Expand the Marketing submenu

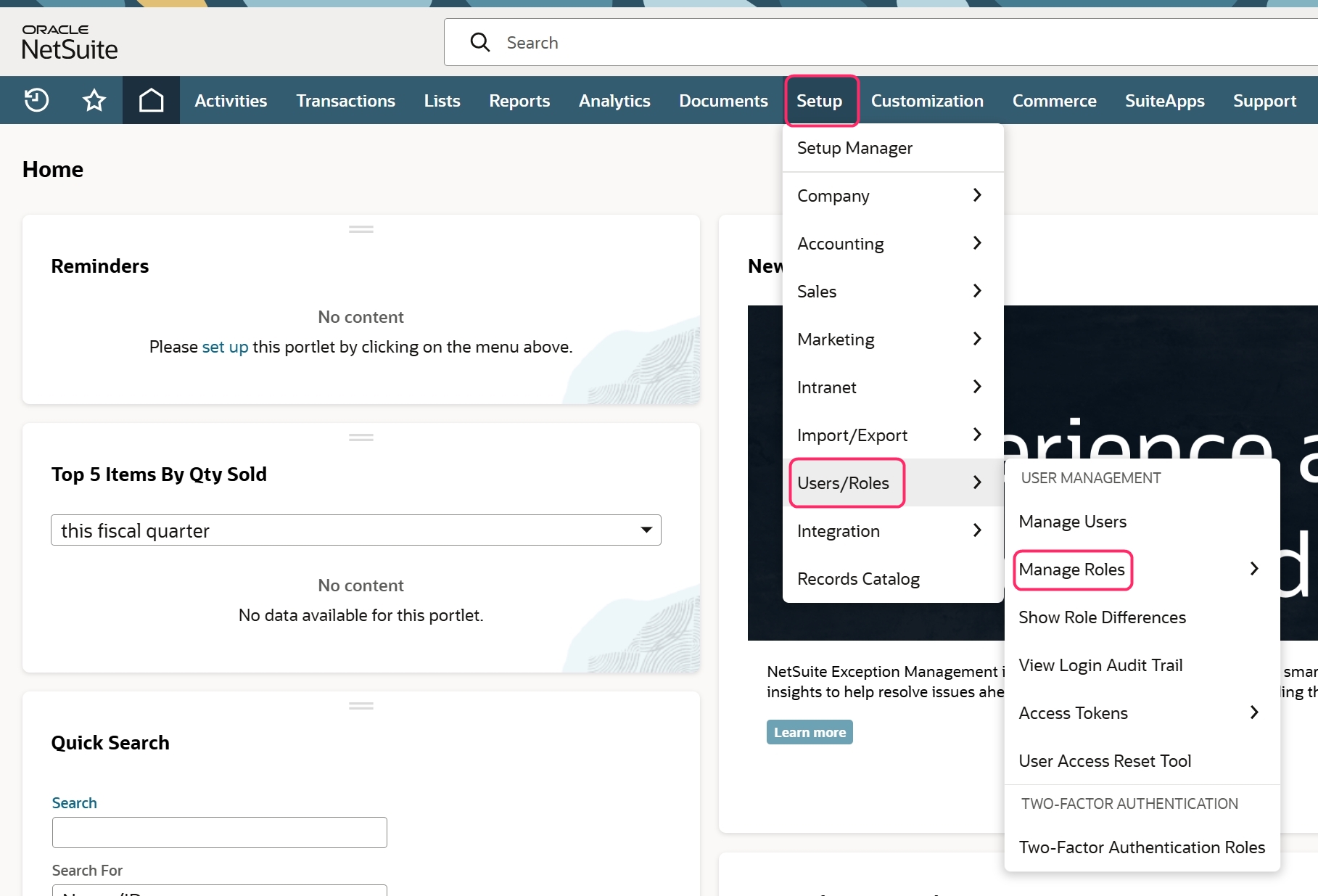click(x=893, y=340)
